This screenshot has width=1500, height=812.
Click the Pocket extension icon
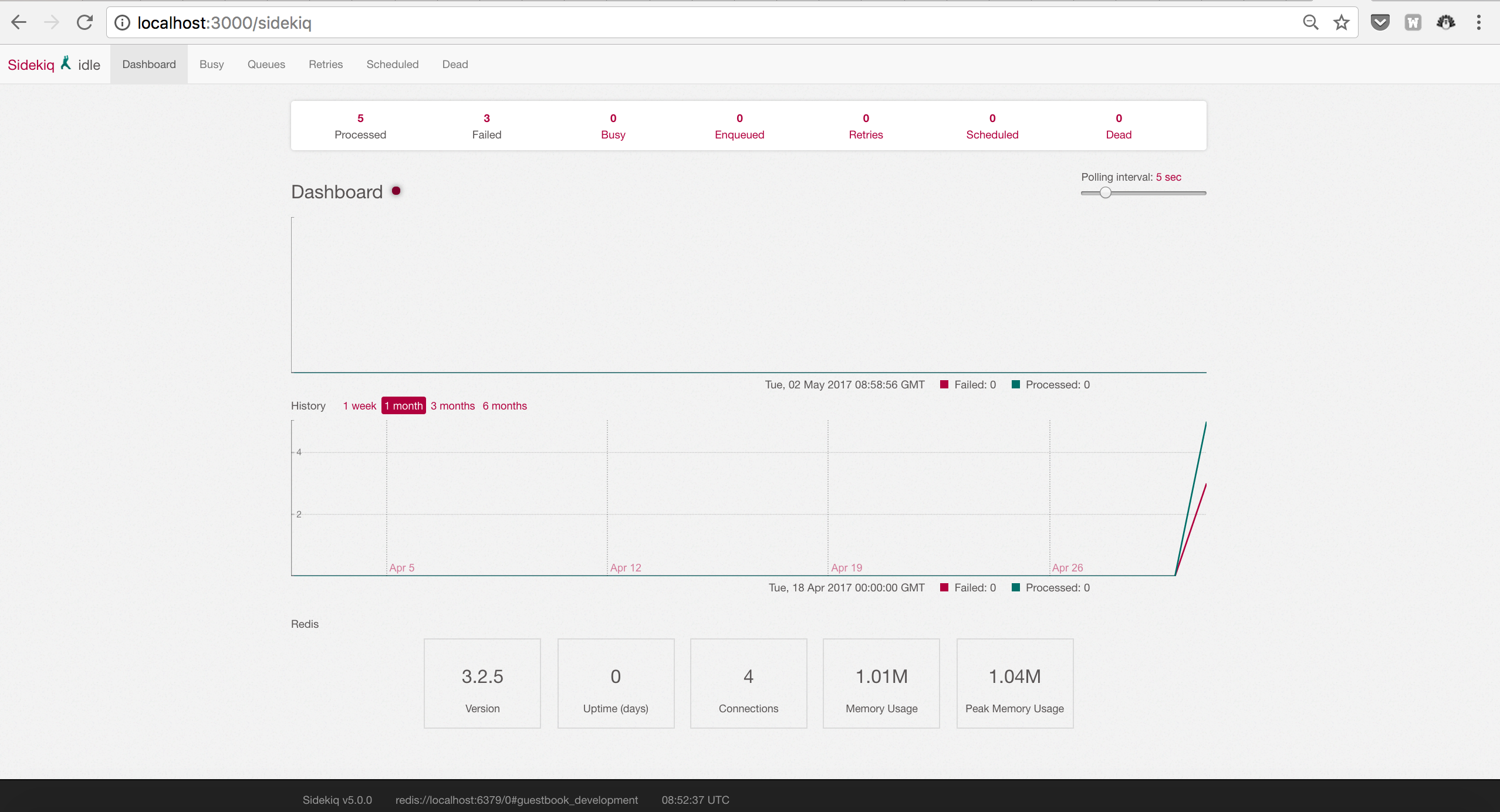pos(1380,22)
